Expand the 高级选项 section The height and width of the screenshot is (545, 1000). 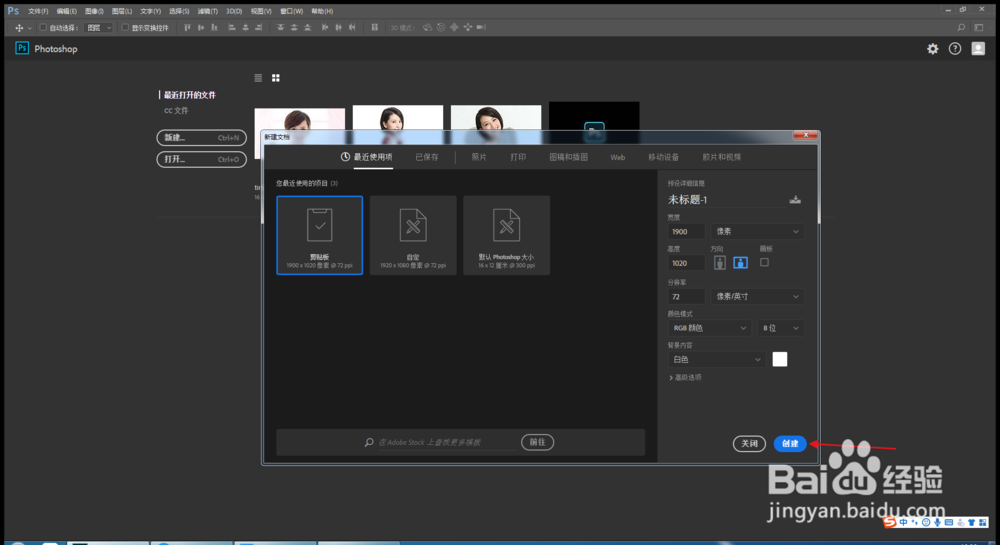(x=685, y=377)
